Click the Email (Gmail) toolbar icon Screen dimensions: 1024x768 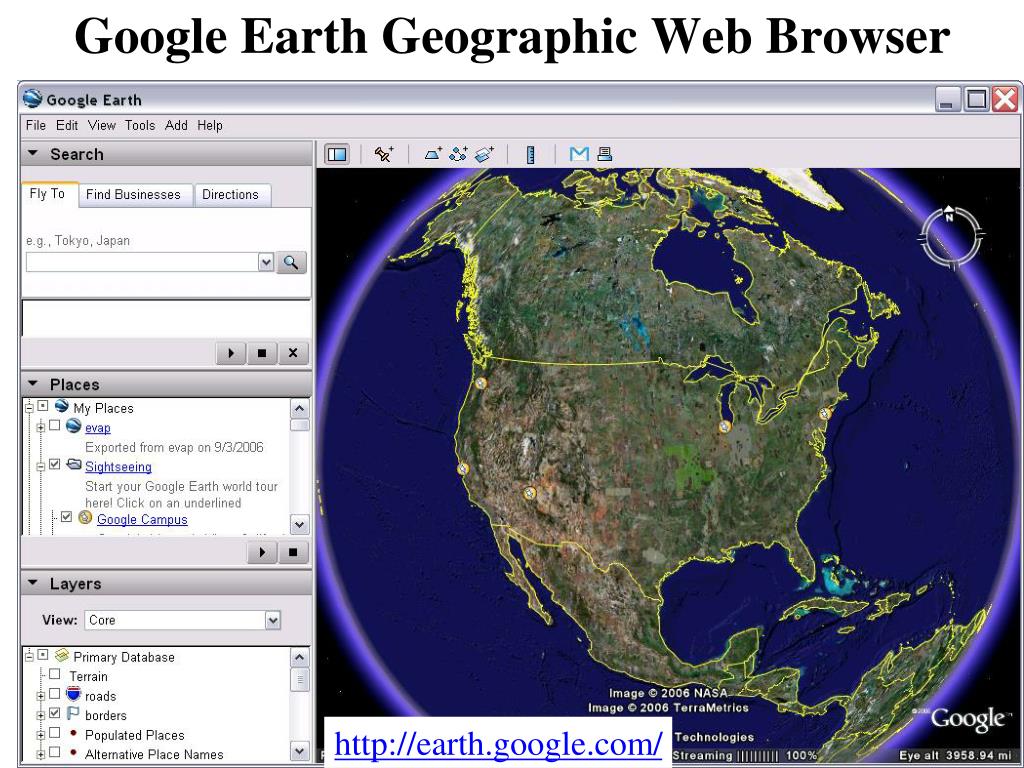pos(579,154)
